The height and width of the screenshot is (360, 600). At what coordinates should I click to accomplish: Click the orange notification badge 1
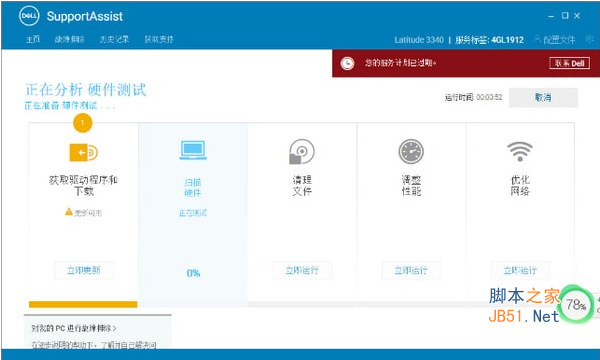[x=83, y=123]
